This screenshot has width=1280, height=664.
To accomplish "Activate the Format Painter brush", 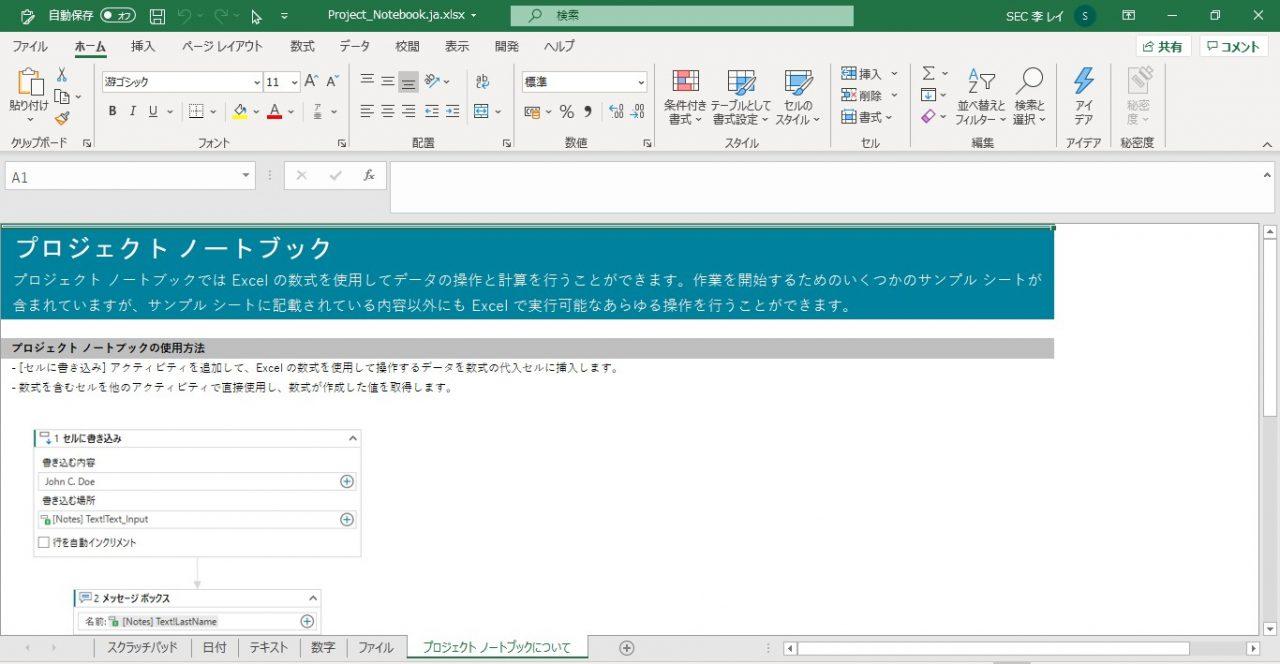I will click(62, 118).
